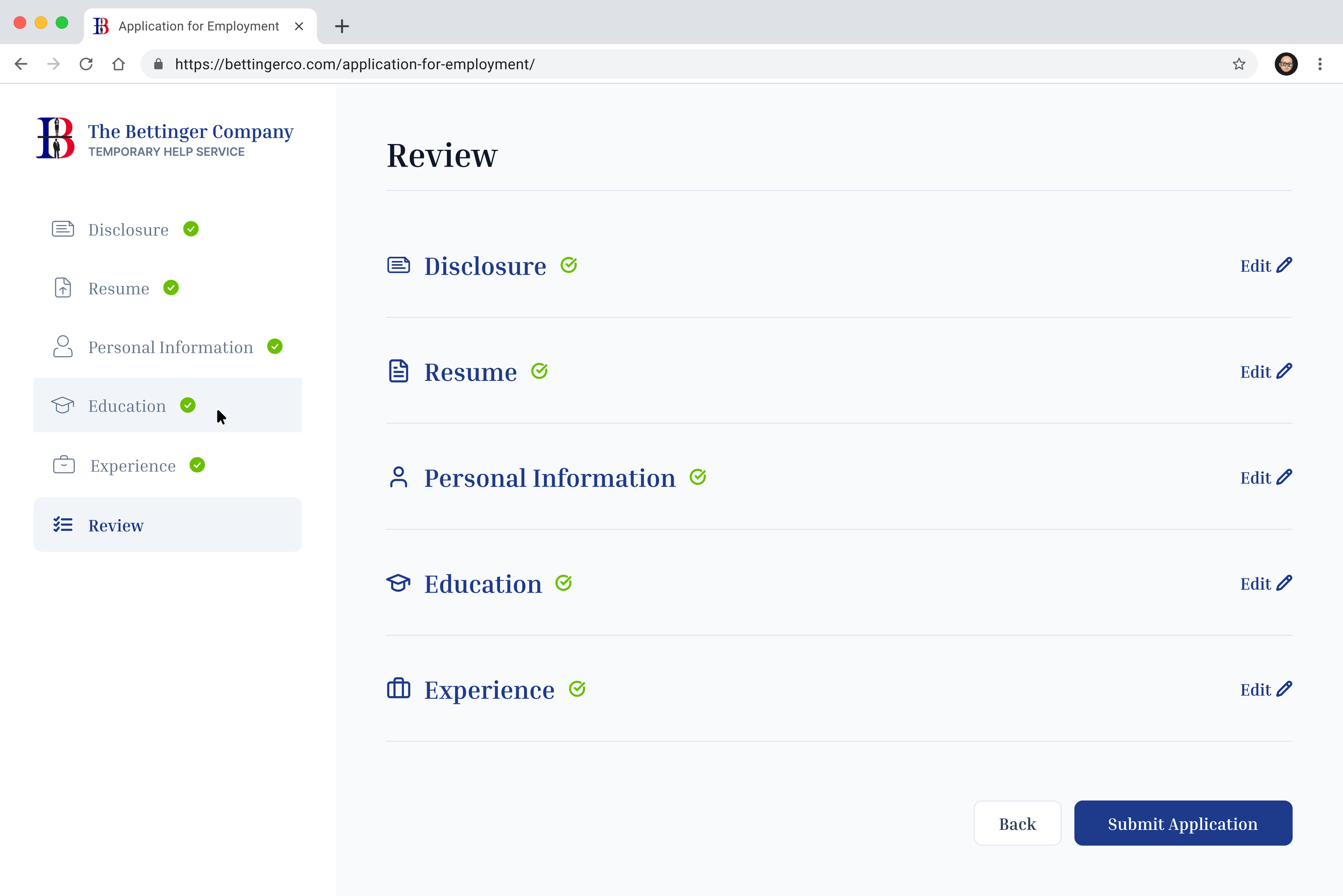The width and height of the screenshot is (1343, 896).
Task: Click the browser home icon
Action: tap(118, 64)
